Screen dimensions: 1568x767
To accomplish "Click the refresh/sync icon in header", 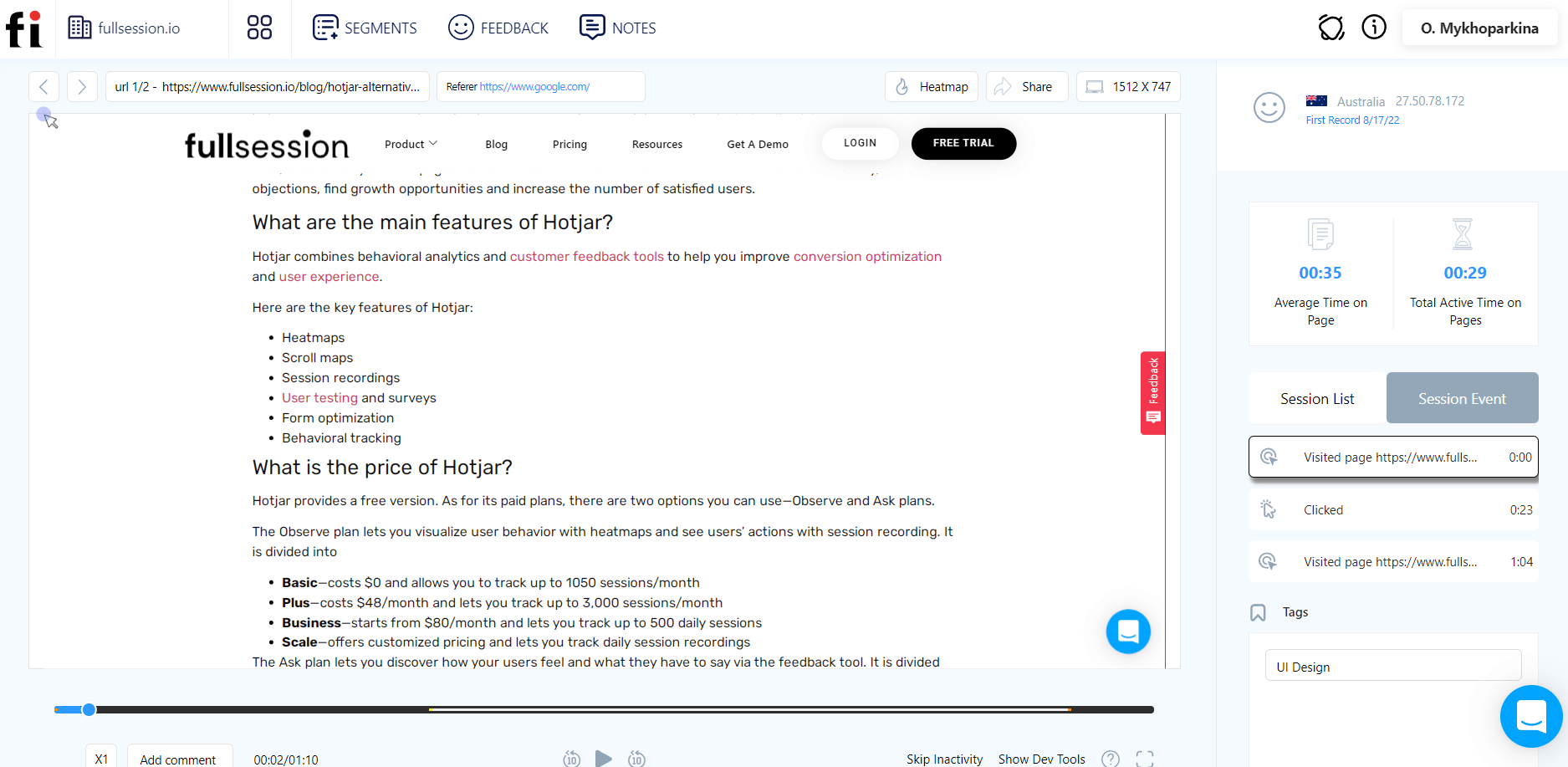I will coord(1331,28).
